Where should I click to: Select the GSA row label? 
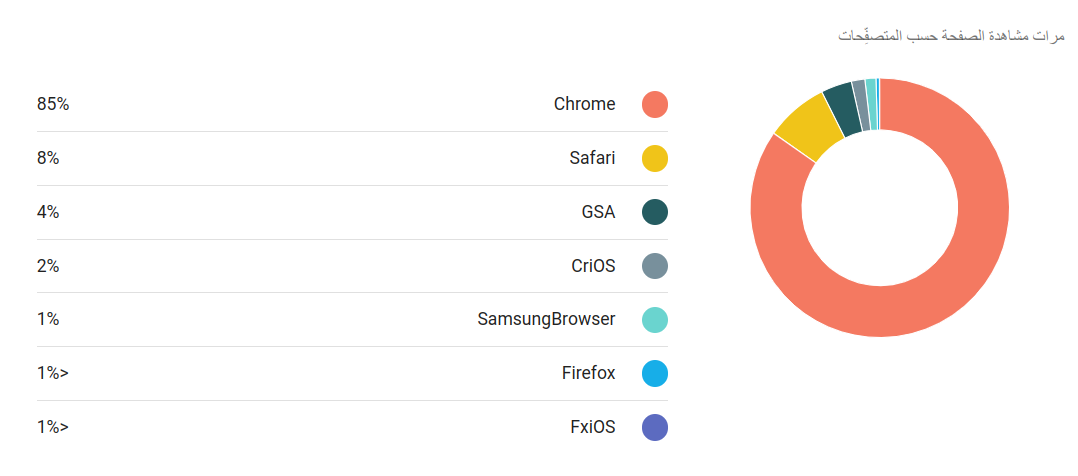[598, 212]
